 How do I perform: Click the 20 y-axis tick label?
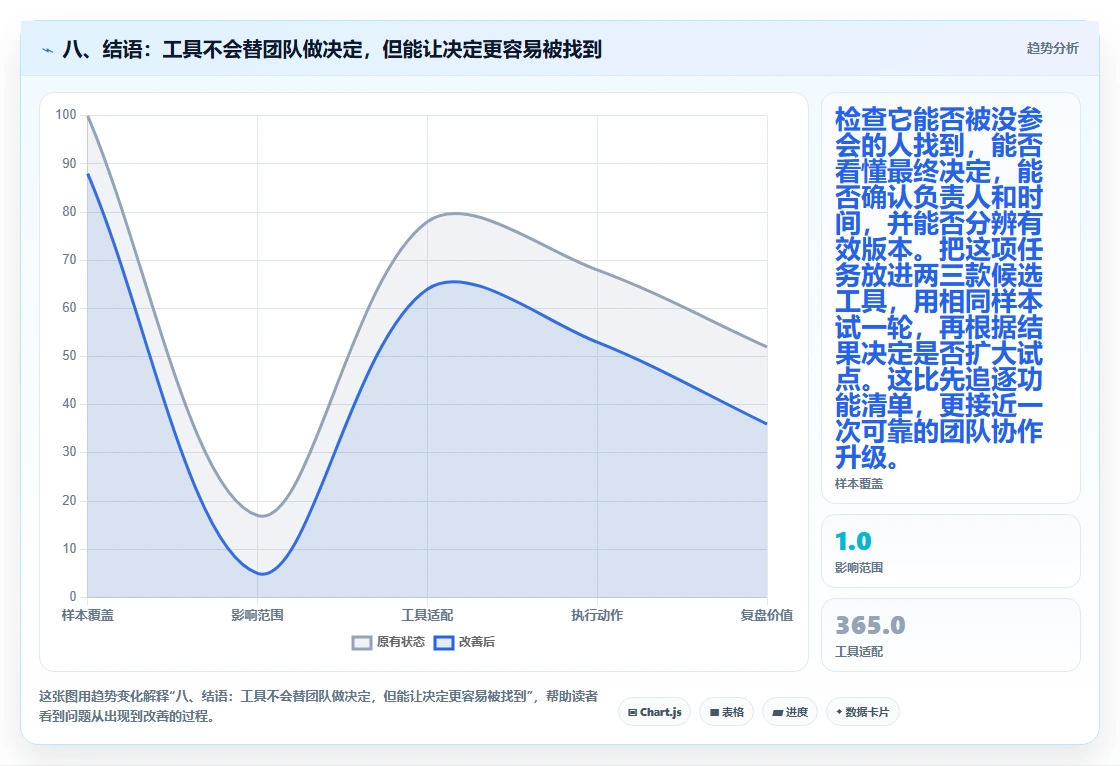click(69, 500)
